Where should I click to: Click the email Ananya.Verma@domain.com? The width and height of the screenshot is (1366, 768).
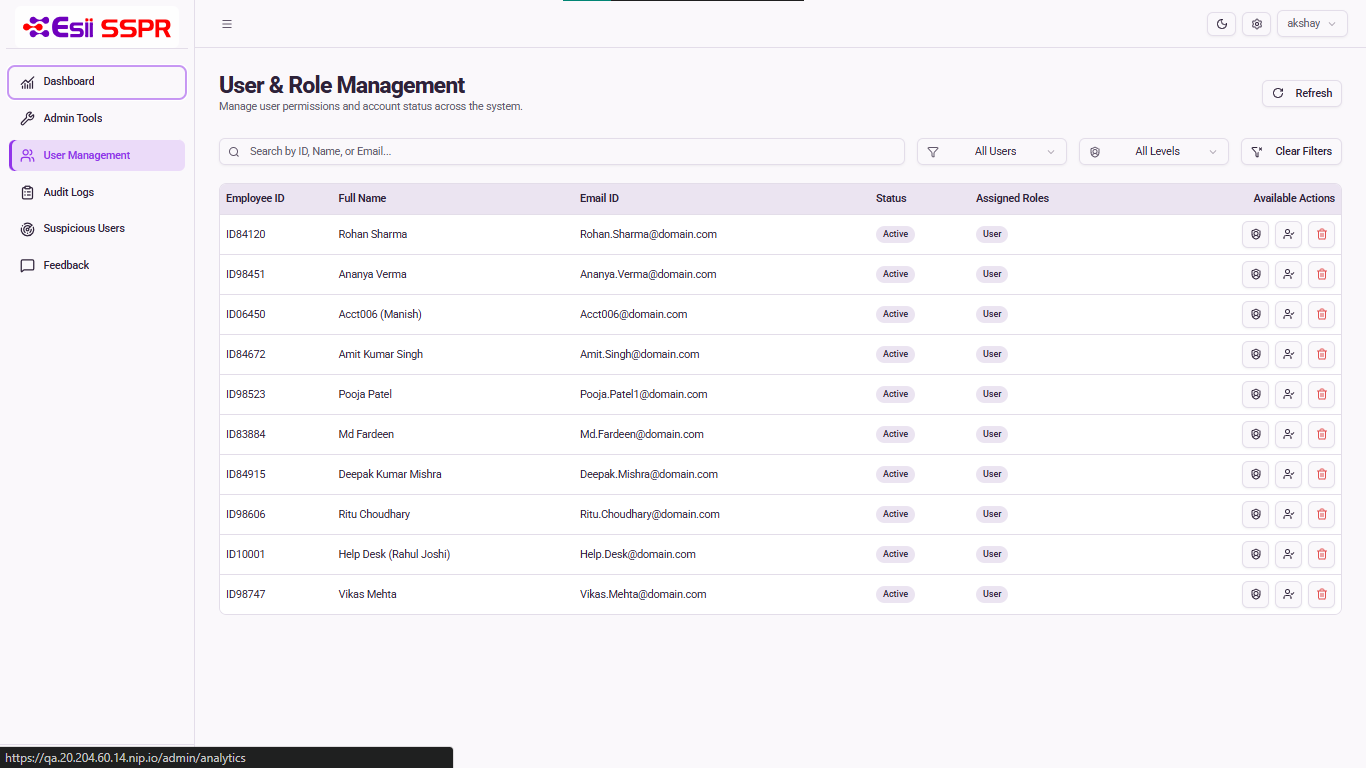648,274
